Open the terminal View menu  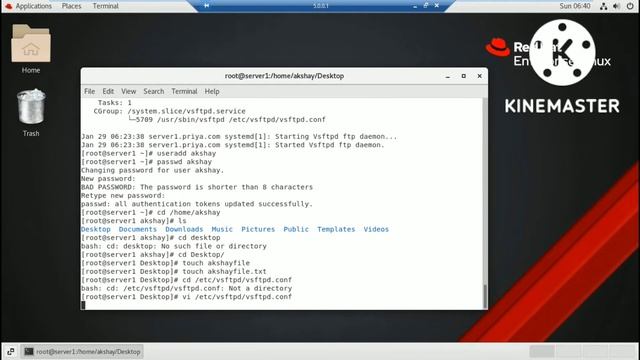tap(128, 91)
